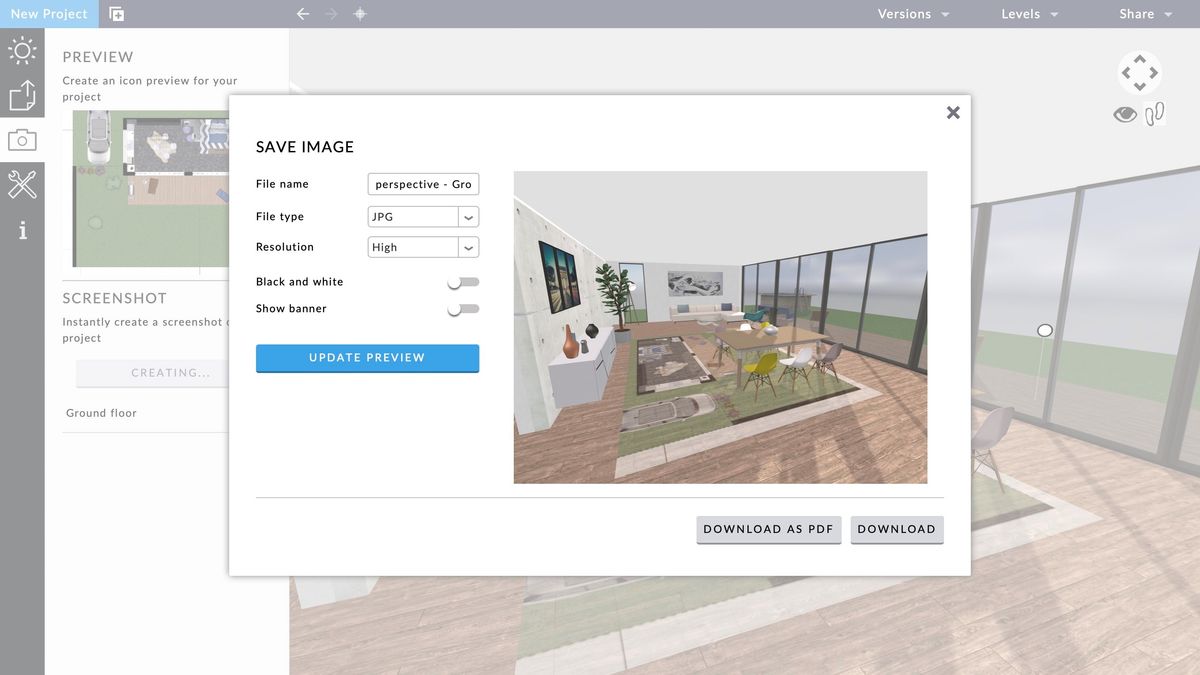Open the Share menu
The image size is (1200, 675).
tap(1144, 13)
